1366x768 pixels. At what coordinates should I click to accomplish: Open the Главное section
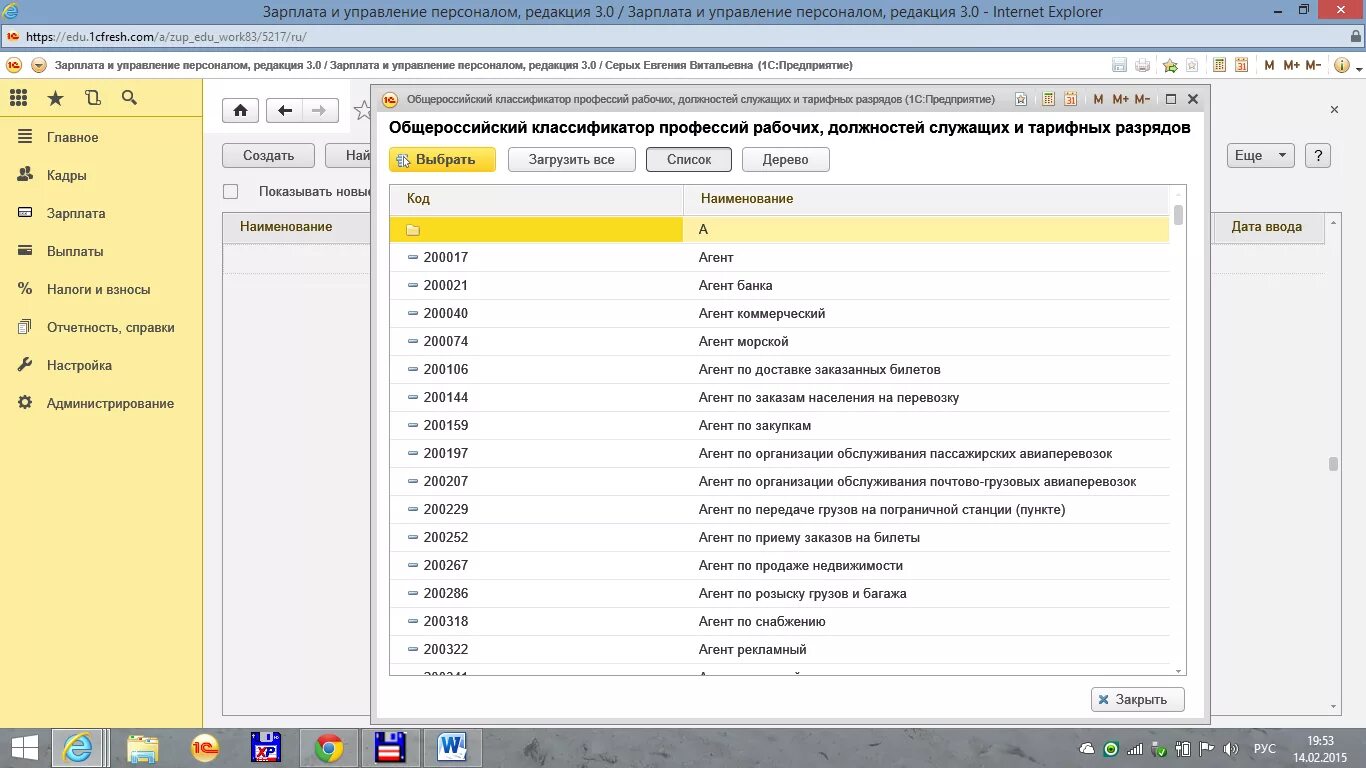pos(73,137)
